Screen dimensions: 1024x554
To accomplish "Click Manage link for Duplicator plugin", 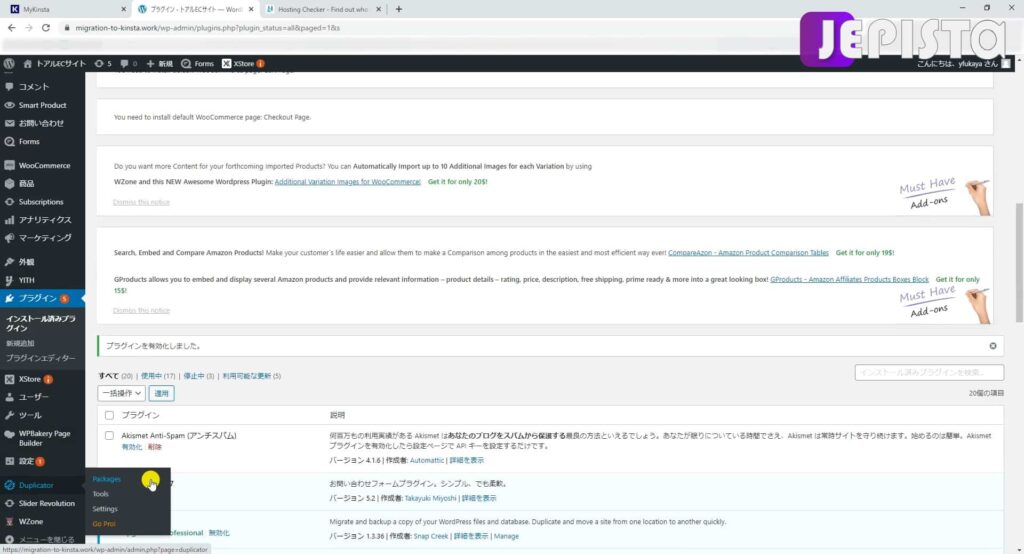I will (506, 536).
